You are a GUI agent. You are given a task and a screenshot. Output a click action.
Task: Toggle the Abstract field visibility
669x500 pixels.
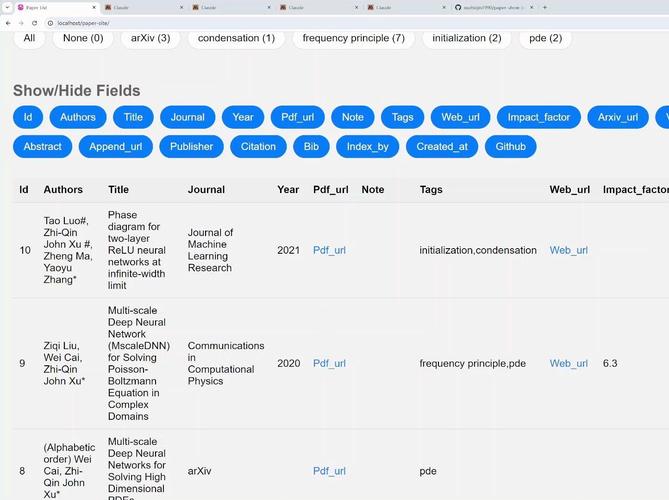43,147
